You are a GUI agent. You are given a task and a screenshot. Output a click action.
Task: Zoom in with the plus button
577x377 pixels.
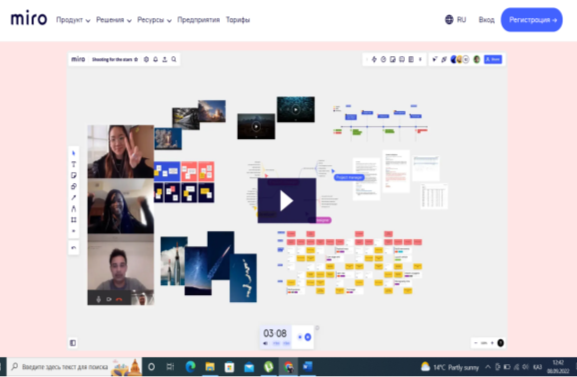[x=492, y=343]
